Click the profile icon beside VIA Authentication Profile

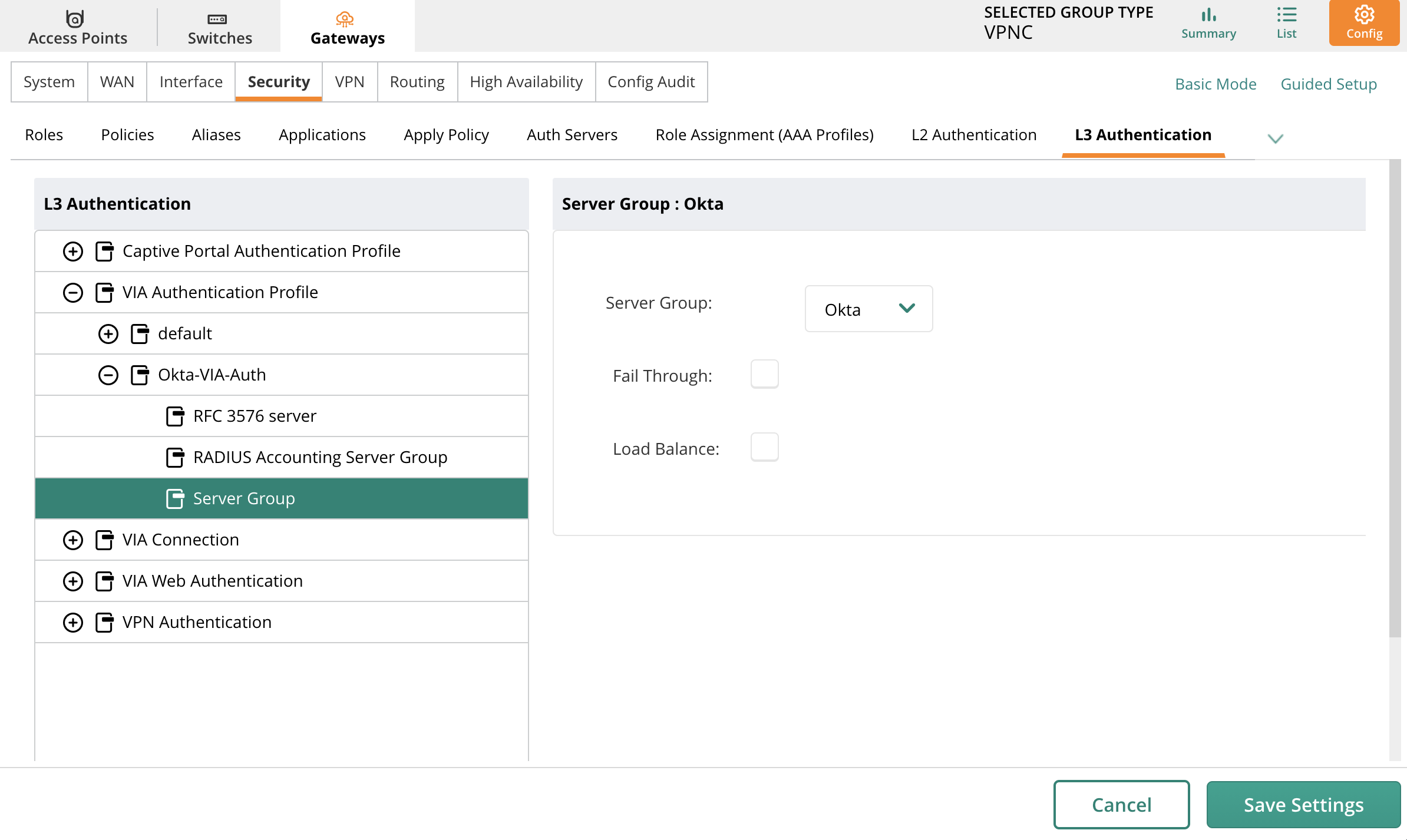pyautogui.click(x=105, y=292)
